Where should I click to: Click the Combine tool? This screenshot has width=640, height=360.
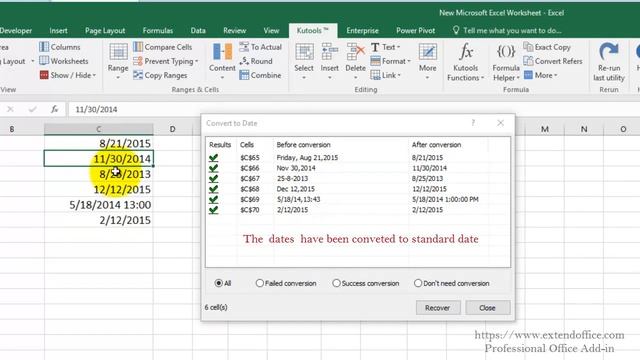coord(260,75)
